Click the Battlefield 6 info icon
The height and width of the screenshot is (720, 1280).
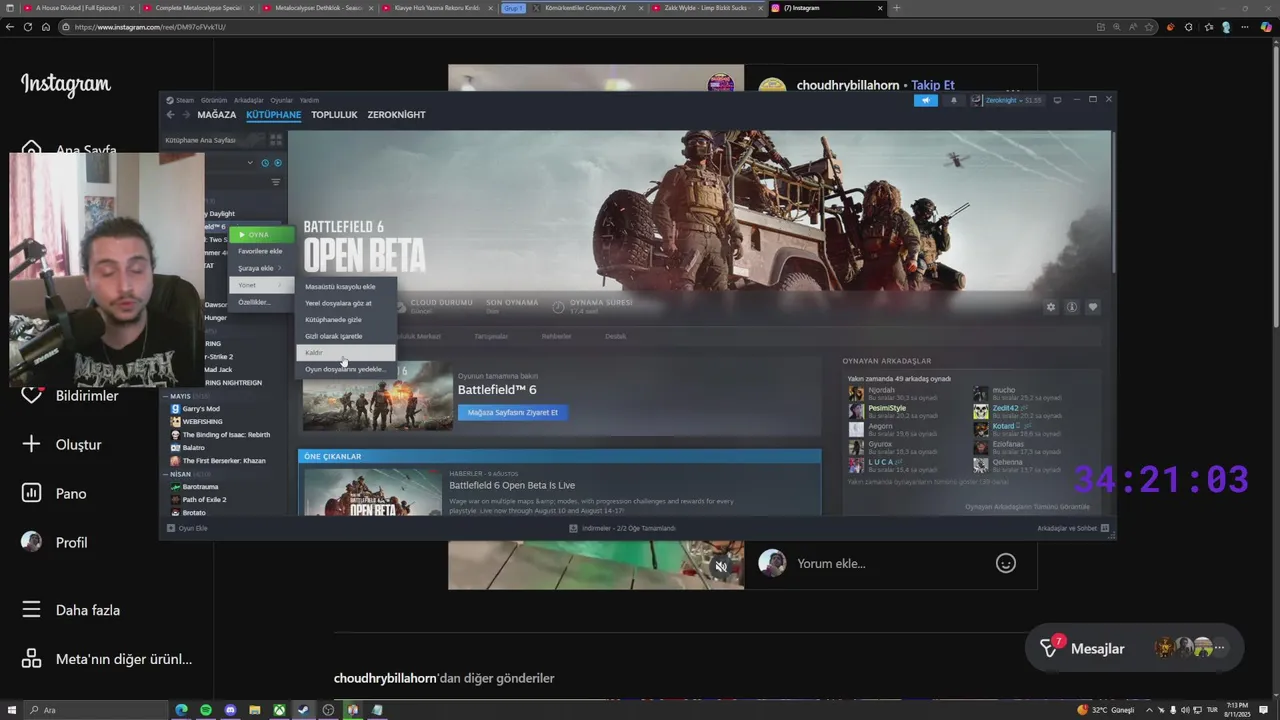point(1071,307)
